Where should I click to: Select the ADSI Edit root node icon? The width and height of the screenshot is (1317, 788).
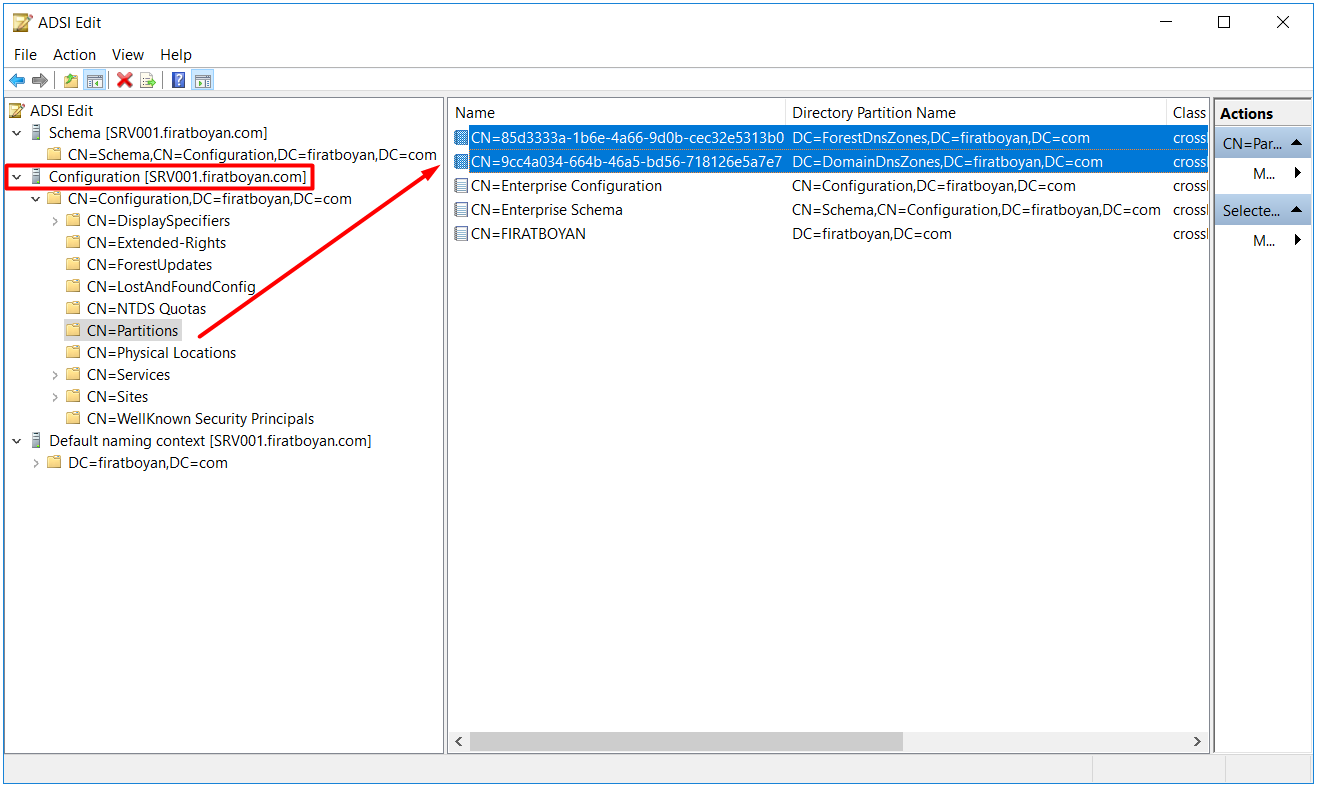point(17,111)
